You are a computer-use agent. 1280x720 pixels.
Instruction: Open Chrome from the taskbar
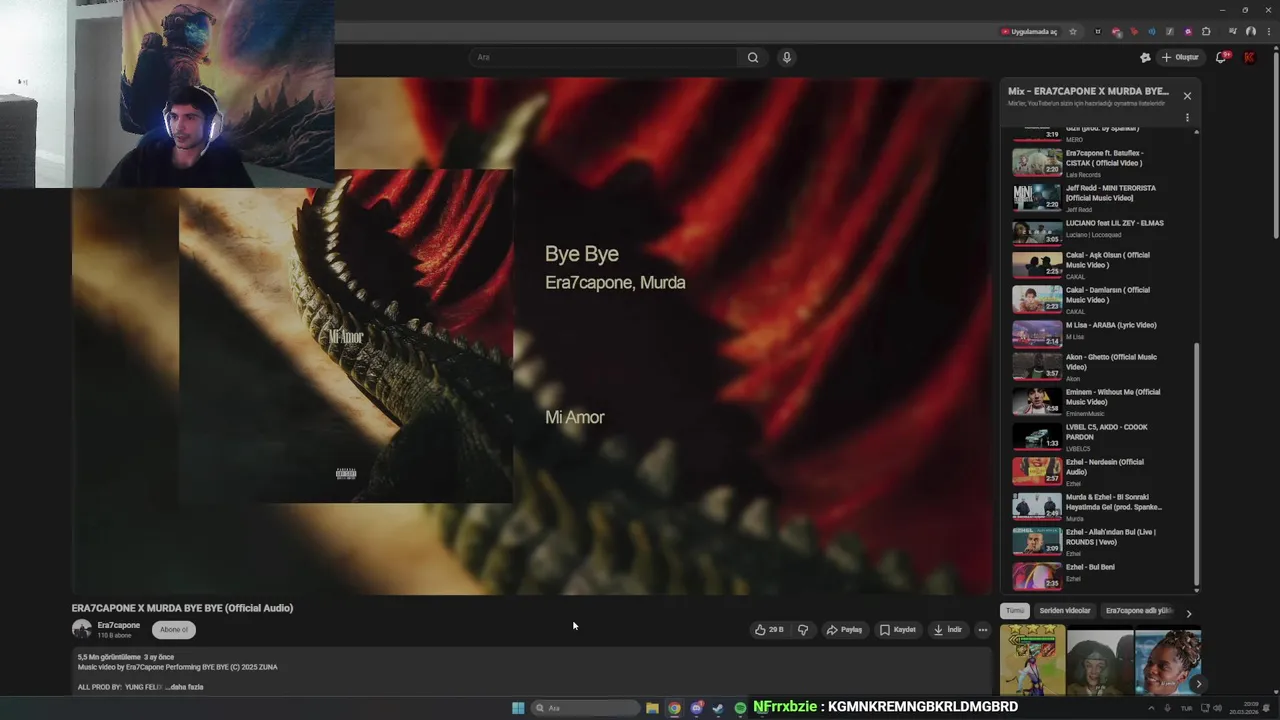point(675,708)
